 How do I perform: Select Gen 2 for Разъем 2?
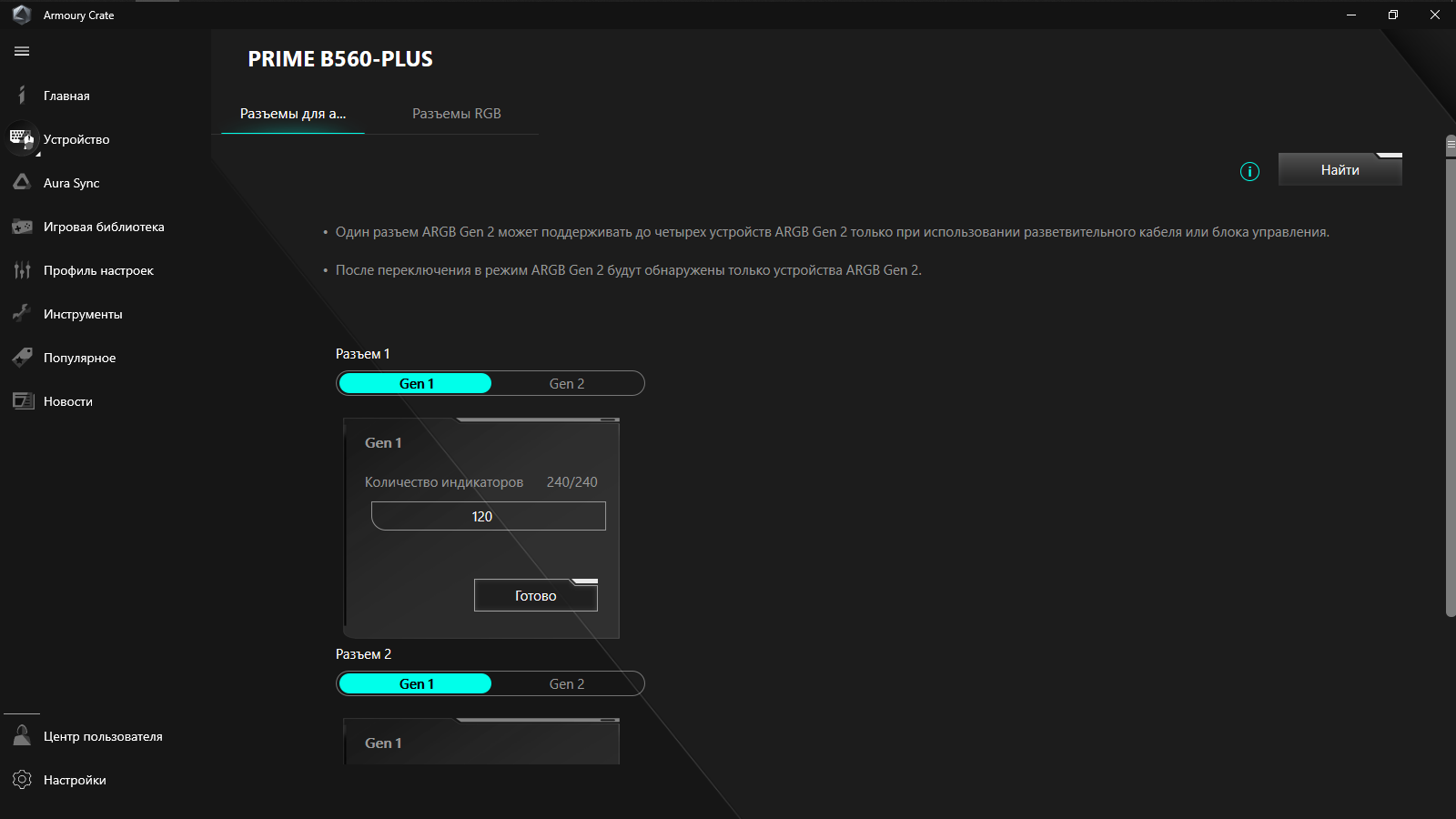point(567,683)
